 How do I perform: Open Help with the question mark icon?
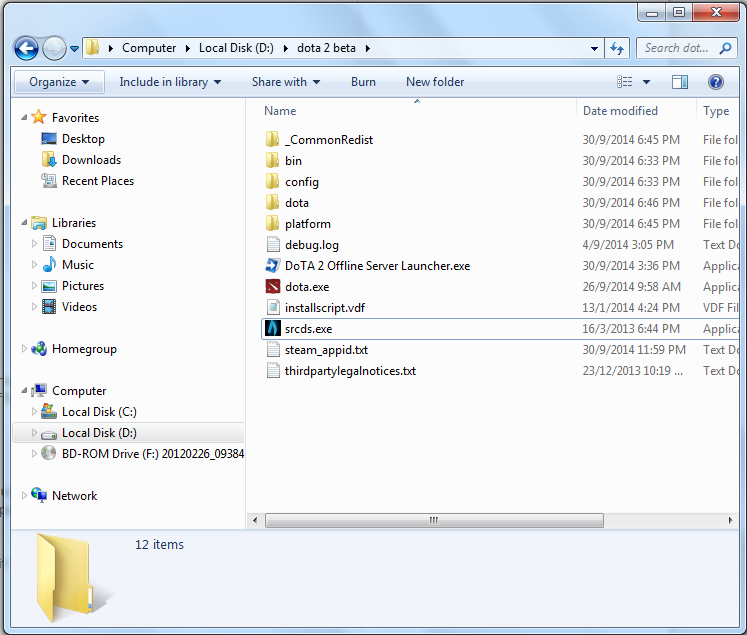click(716, 82)
